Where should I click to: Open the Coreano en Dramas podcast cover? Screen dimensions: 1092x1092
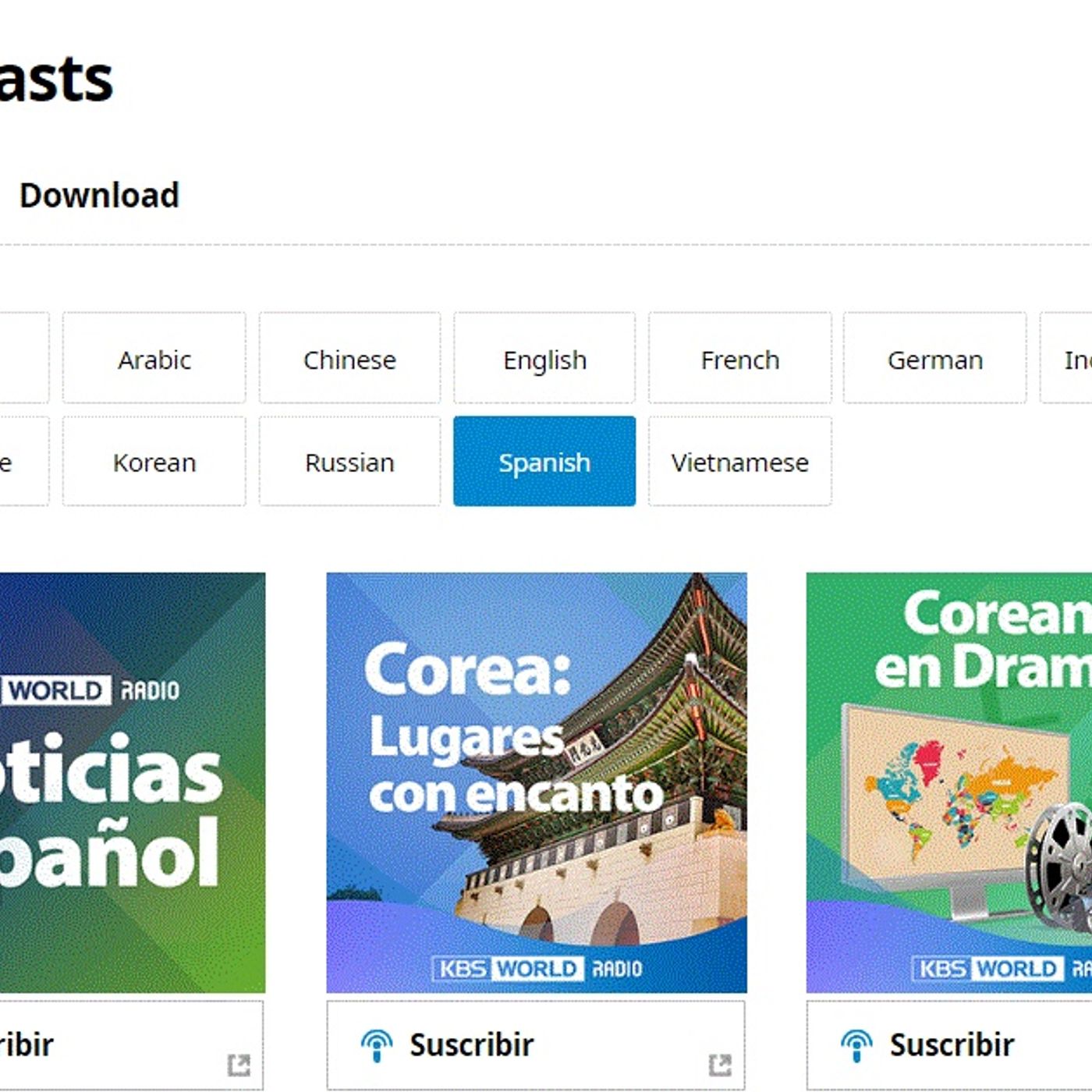[949, 782]
